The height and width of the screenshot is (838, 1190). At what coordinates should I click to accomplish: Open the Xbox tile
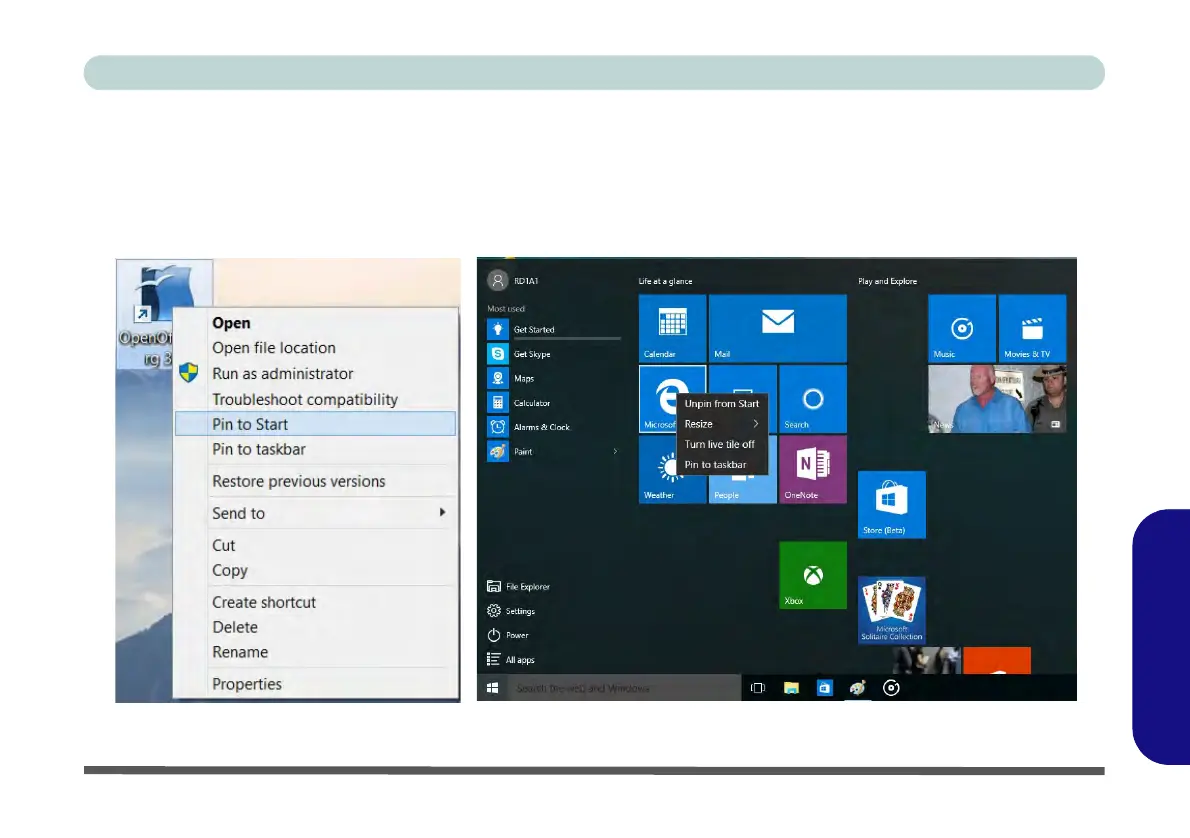[813, 575]
